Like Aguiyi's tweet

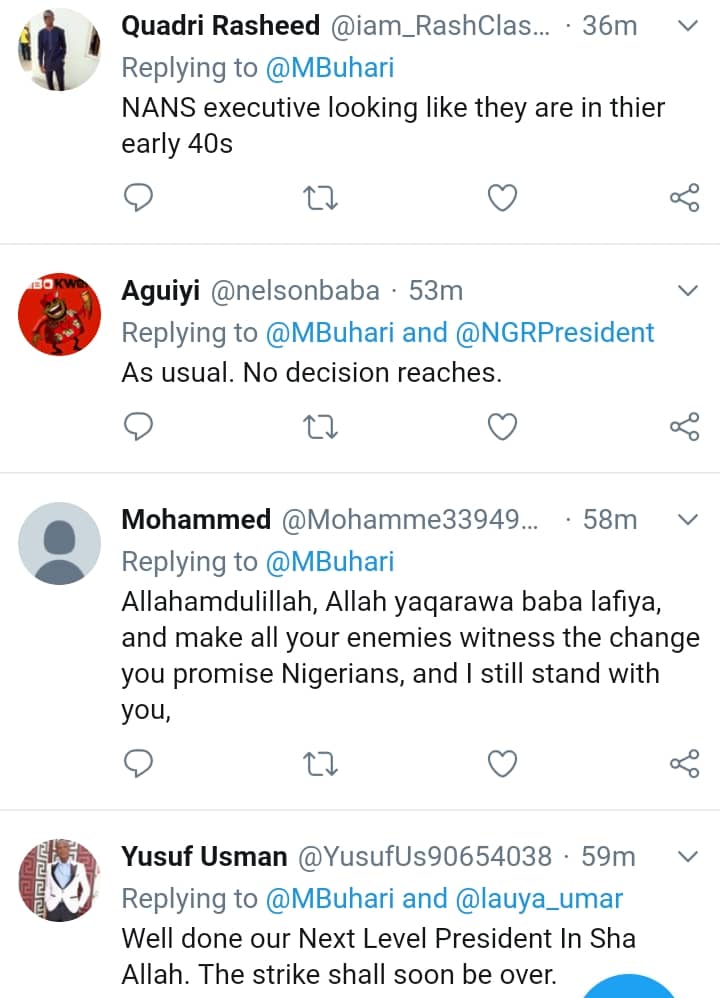(x=502, y=427)
